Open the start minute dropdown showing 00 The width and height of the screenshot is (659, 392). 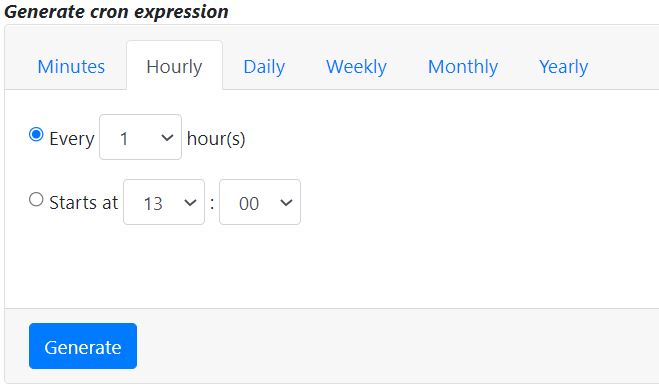tap(260, 202)
